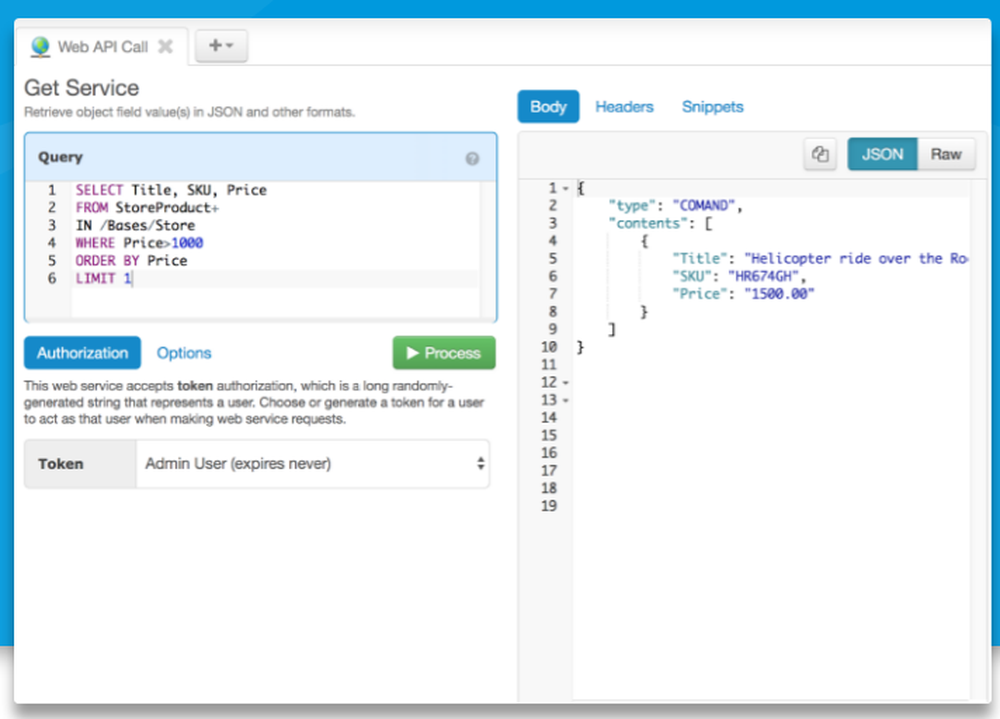The height and width of the screenshot is (719, 1000).
Task: Open the Headers tab
Action: click(624, 107)
